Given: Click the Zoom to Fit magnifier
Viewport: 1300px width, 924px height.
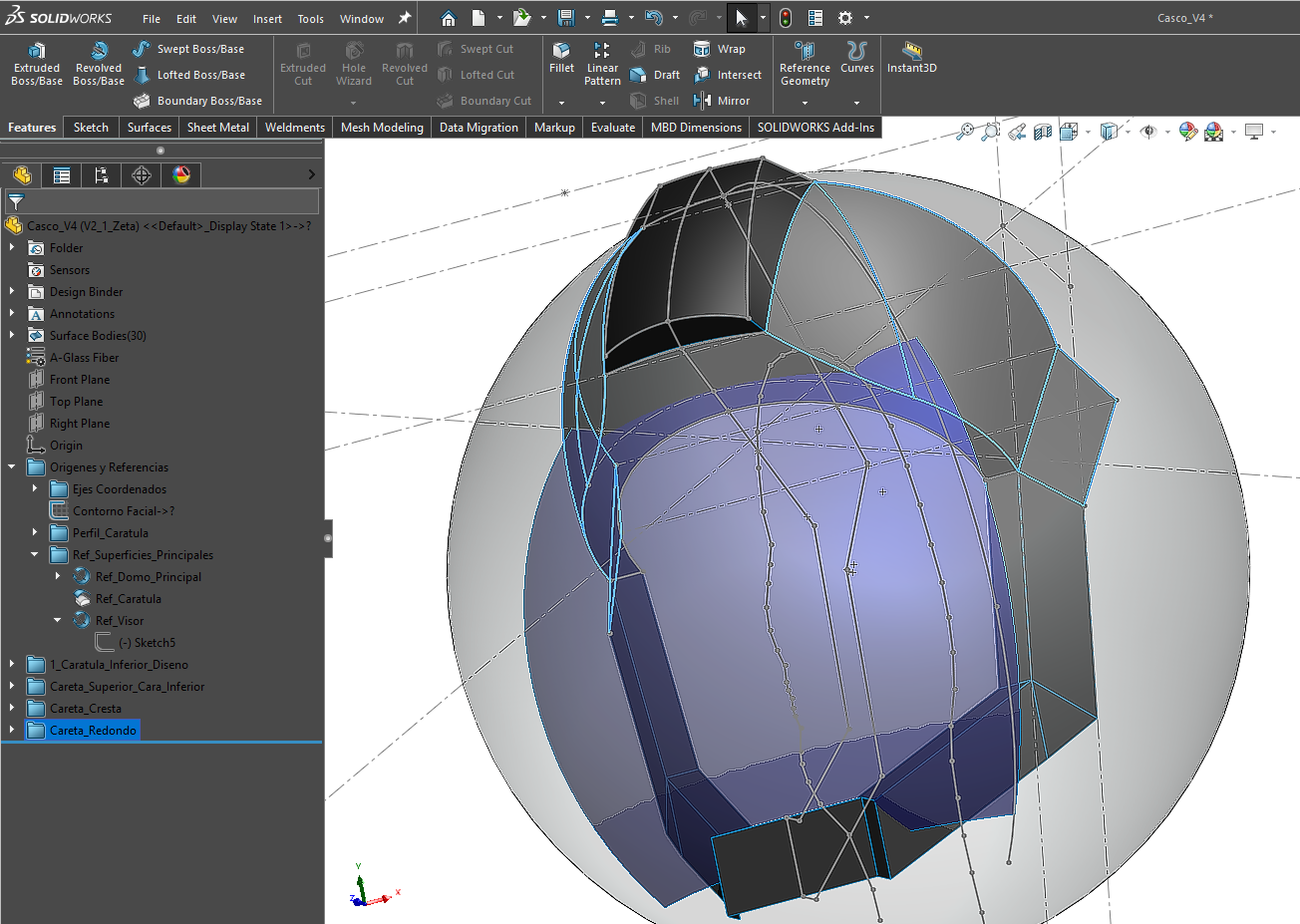Looking at the screenshot, I should click(x=964, y=132).
